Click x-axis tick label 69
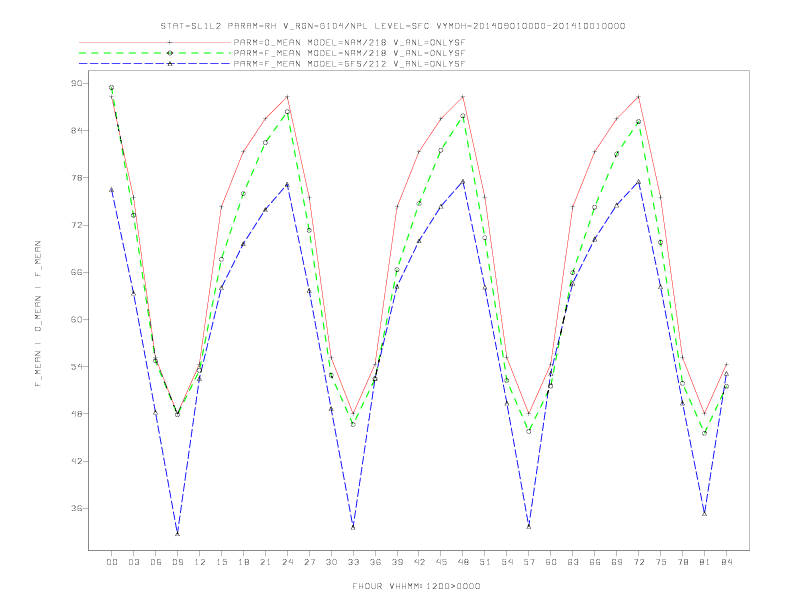The image size is (792, 612). [617, 562]
